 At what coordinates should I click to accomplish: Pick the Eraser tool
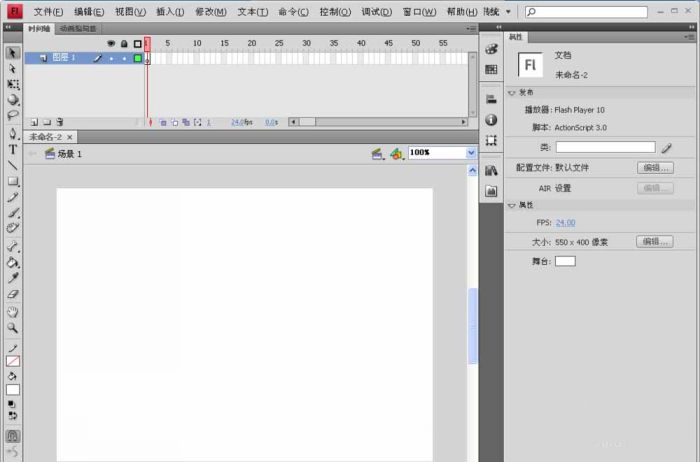(13, 294)
